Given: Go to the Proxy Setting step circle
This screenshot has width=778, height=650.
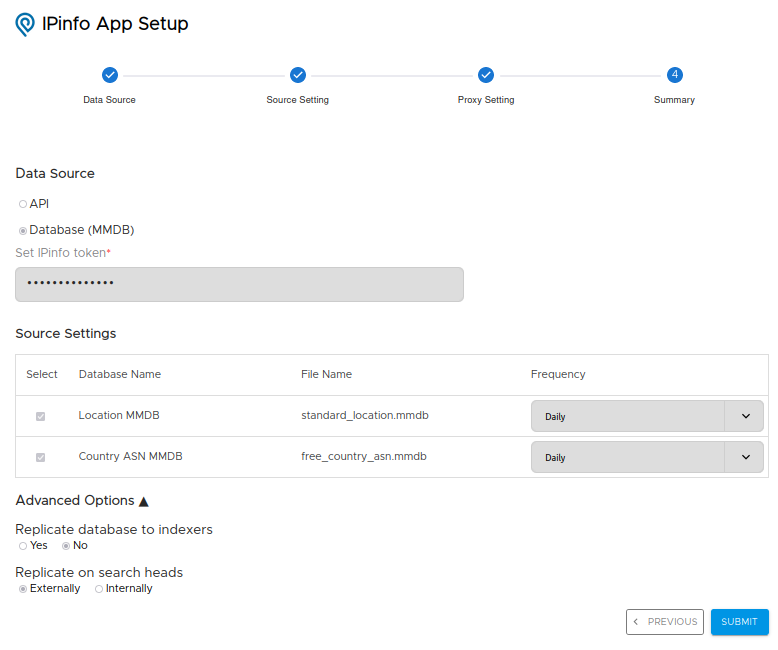Looking at the screenshot, I should (x=486, y=75).
